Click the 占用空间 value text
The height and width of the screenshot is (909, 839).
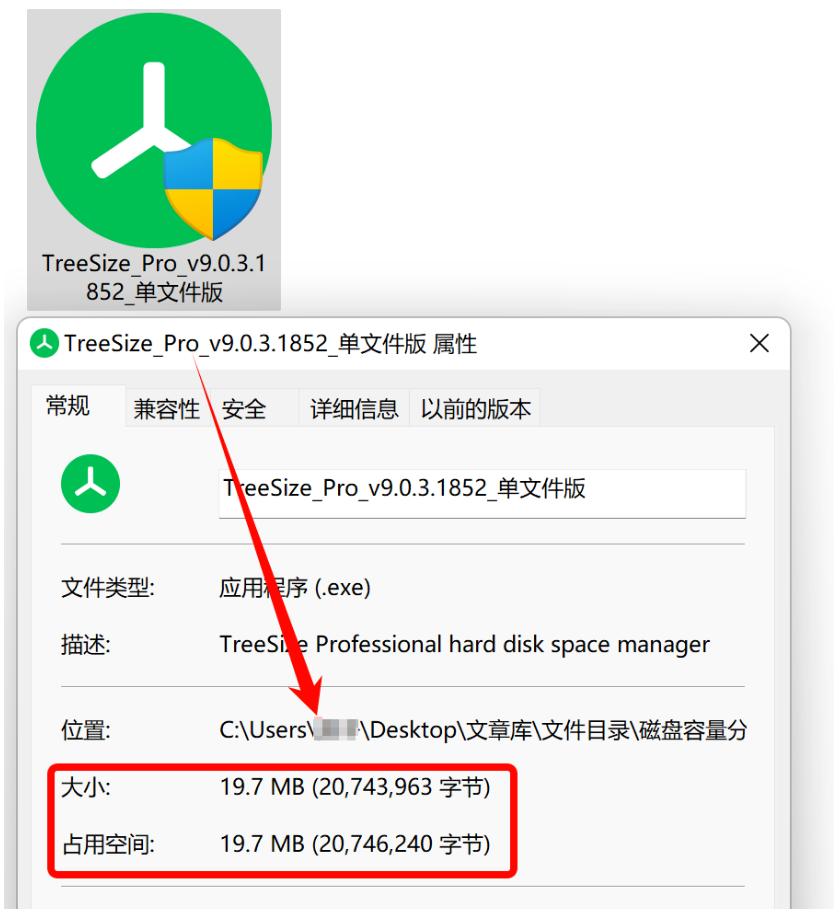[355, 844]
